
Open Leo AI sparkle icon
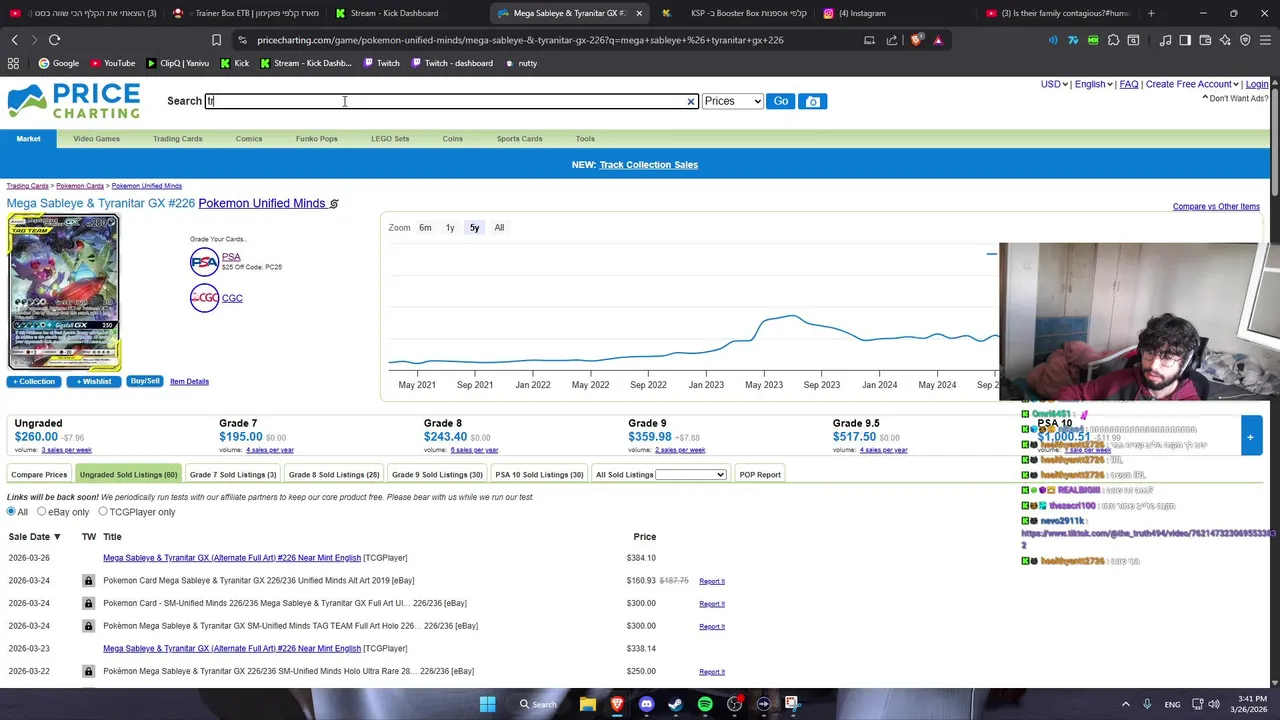1225,40
